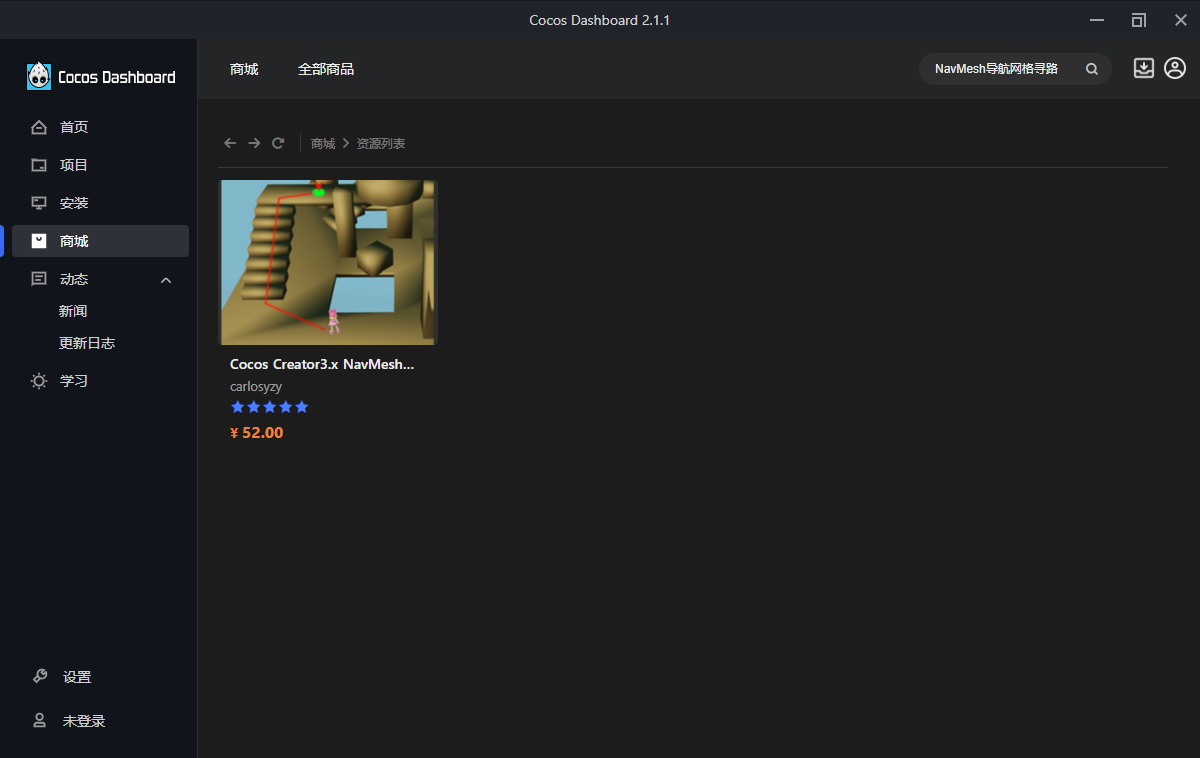The image size is (1200, 758).
Task: Switch to the 全部商品 top tab
Action: 326,69
